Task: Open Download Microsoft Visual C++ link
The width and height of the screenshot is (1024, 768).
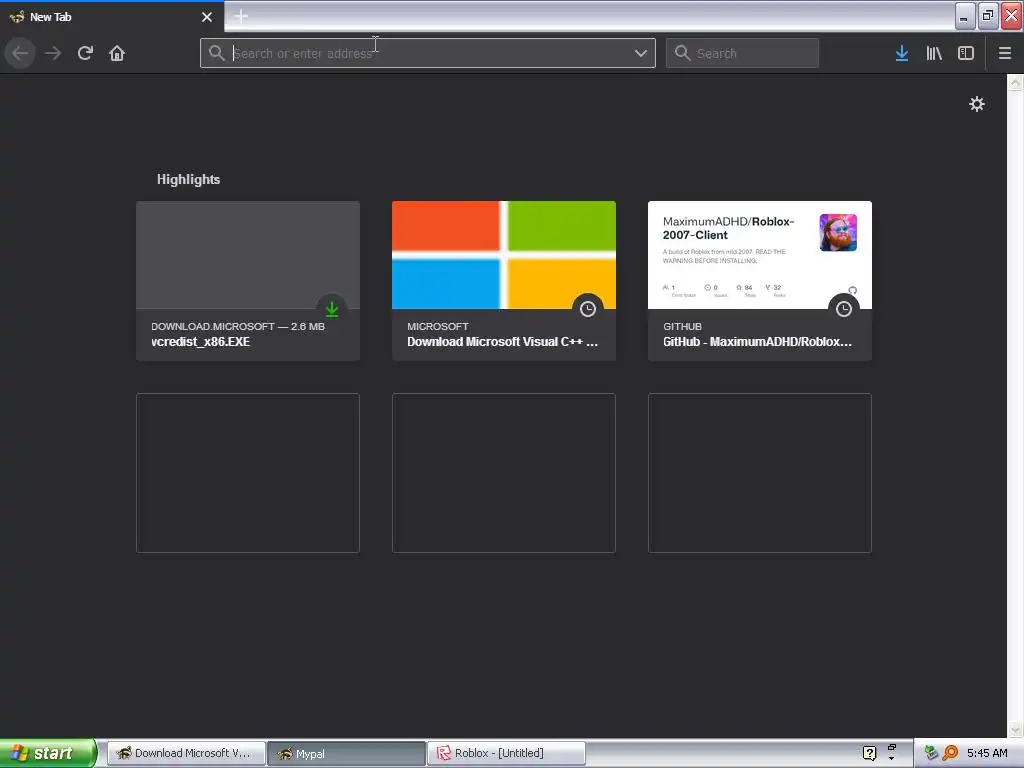Action: point(502,342)
